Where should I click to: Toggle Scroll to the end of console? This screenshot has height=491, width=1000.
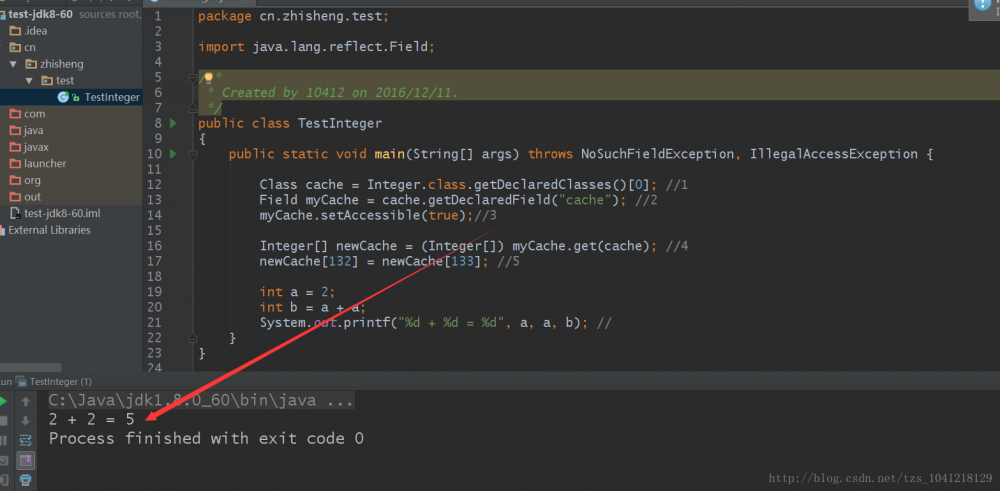tap(26, 460)
